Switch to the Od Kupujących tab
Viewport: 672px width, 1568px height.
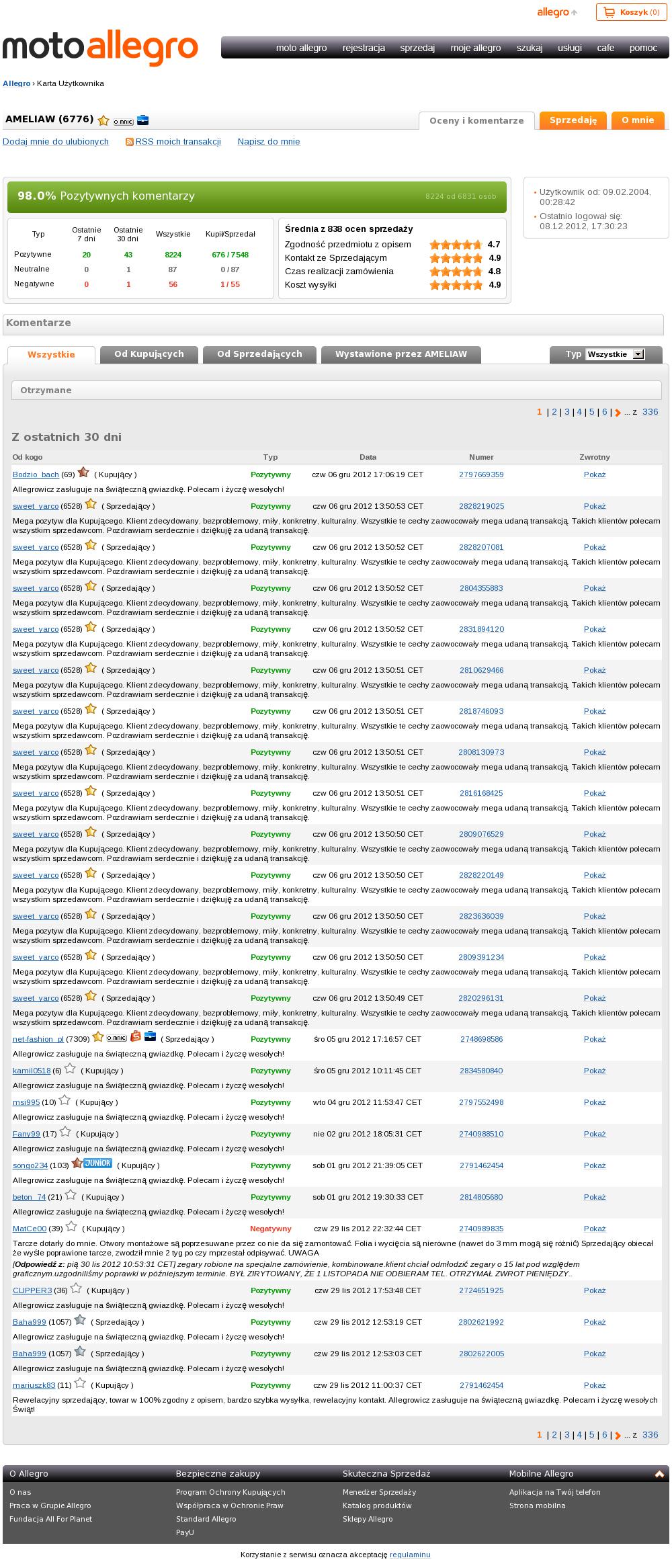[149, 354]
